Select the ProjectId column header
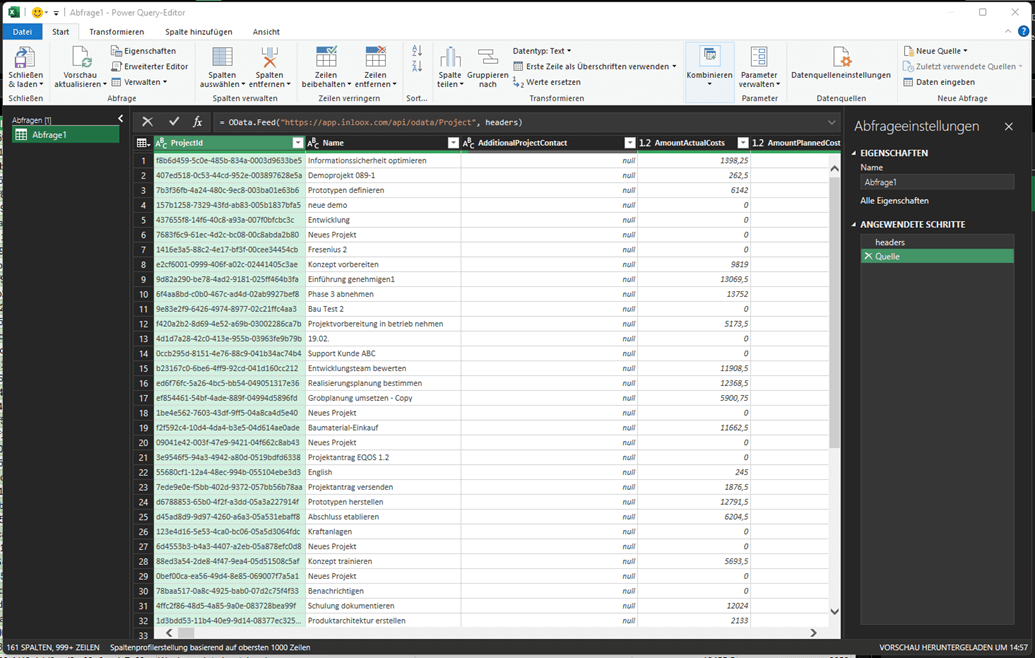Screen dimensions: 1035x658 229,143
